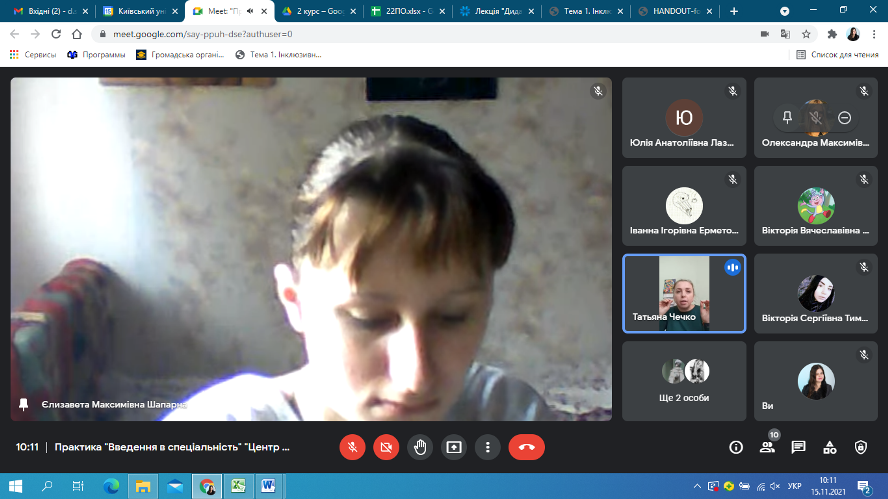Switch to Київський ун... tab
This screenshot has width=888, height=499.
(140, 11)
